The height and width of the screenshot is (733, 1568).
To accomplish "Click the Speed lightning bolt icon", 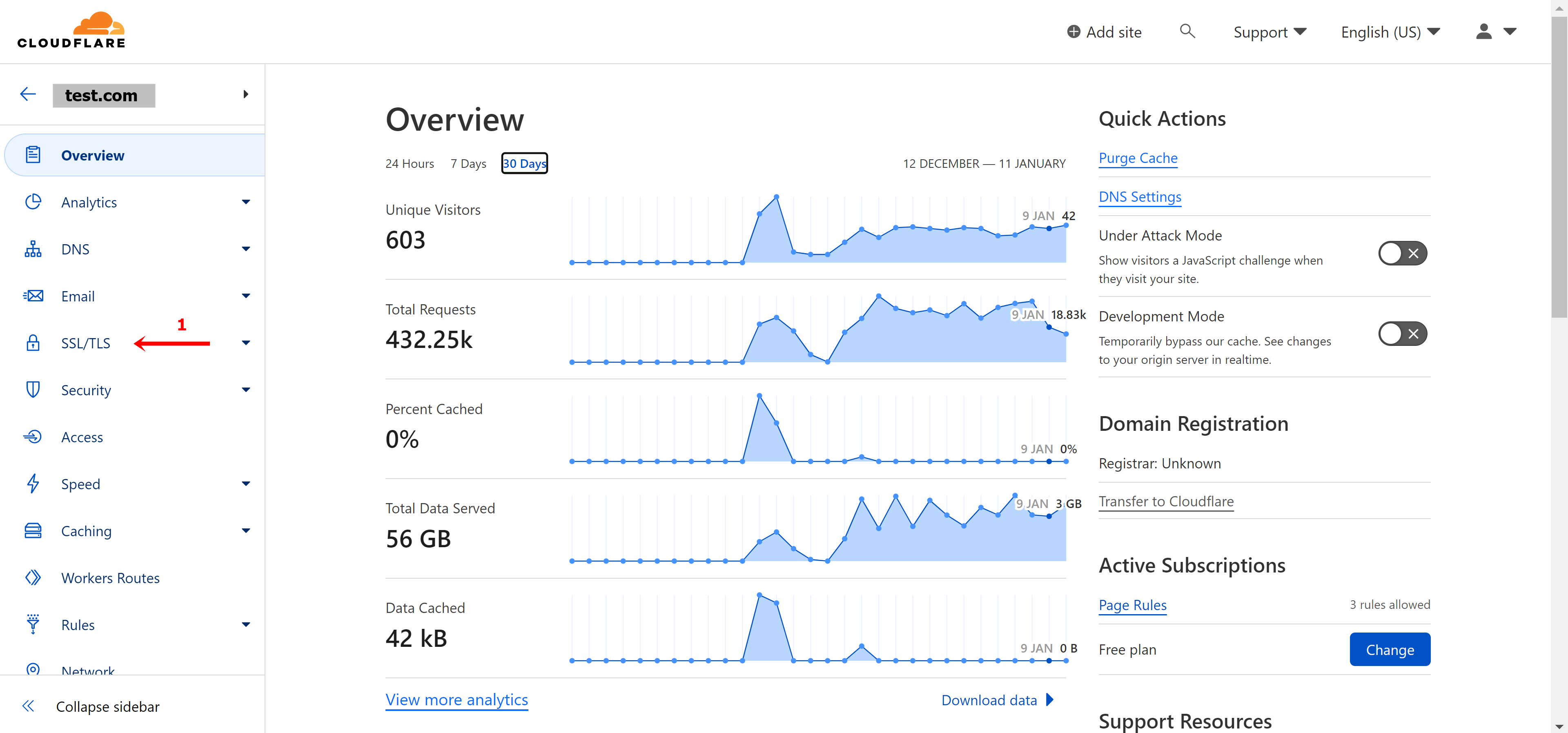I will click(33, 484).
